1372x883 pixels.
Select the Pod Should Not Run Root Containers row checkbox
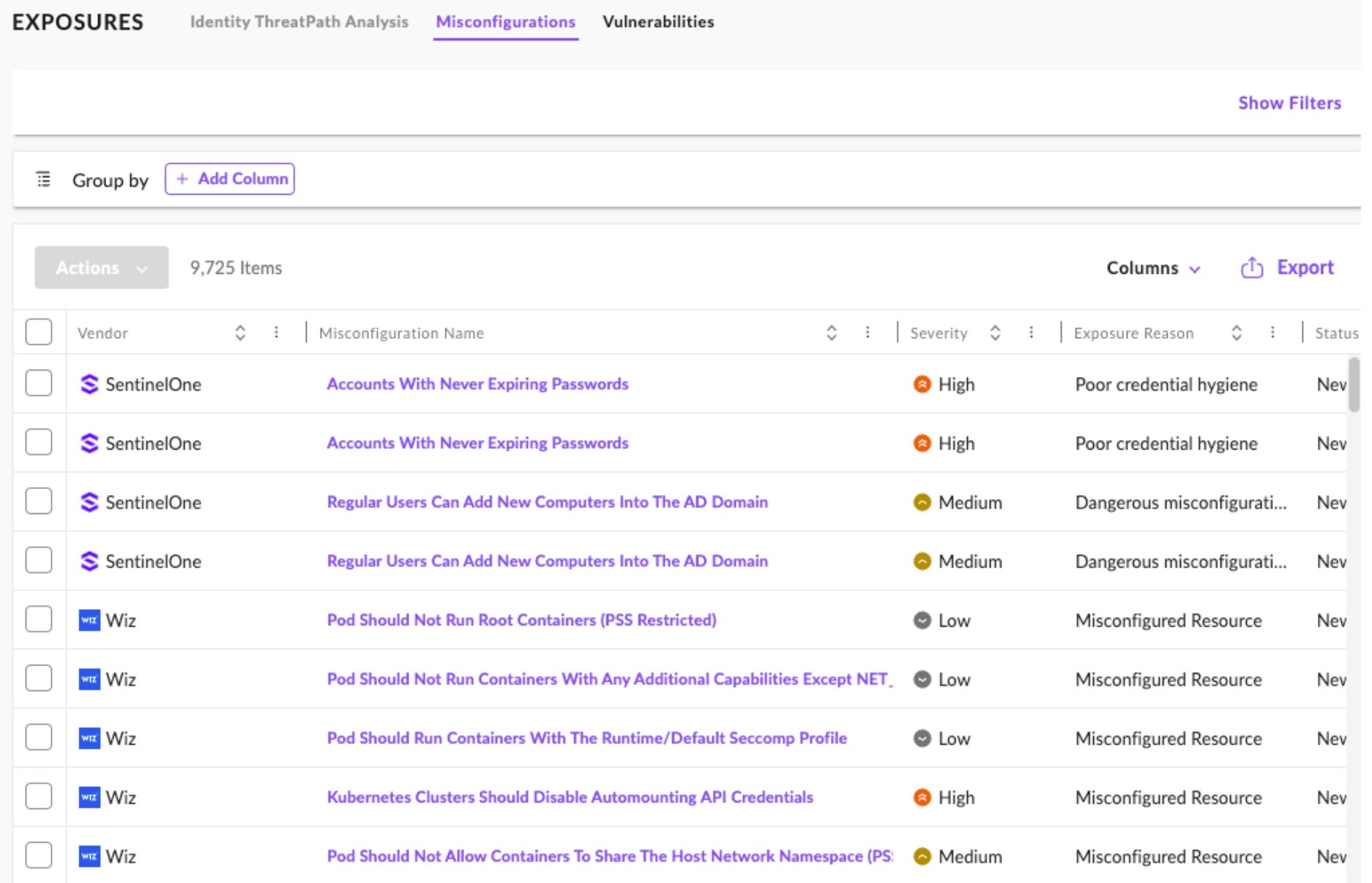tap(39, 619)
